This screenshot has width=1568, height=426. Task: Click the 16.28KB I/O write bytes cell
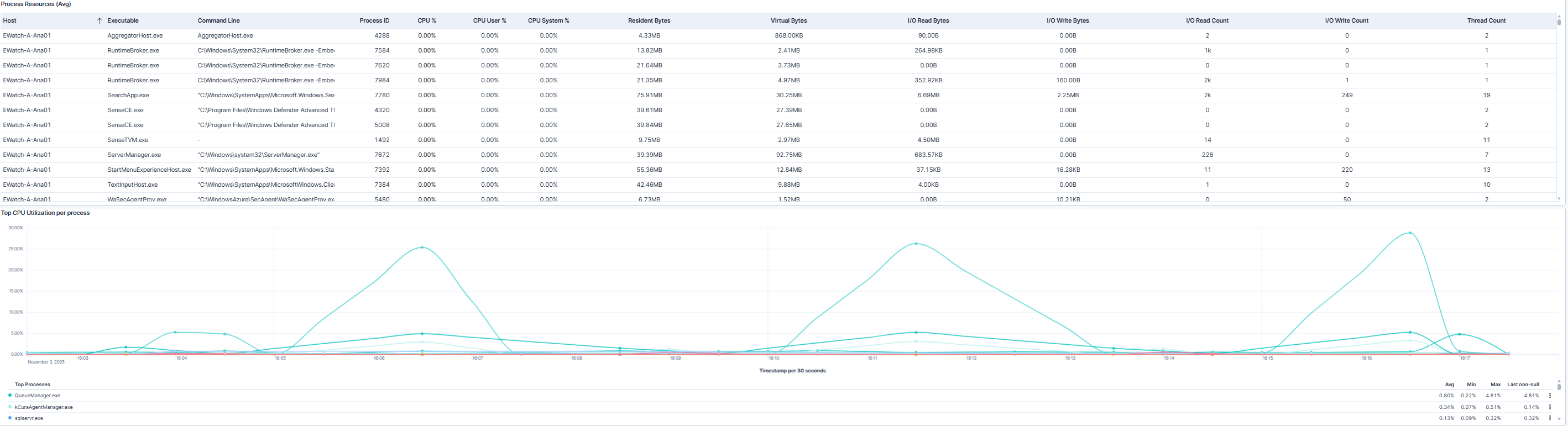(1068, 170)
